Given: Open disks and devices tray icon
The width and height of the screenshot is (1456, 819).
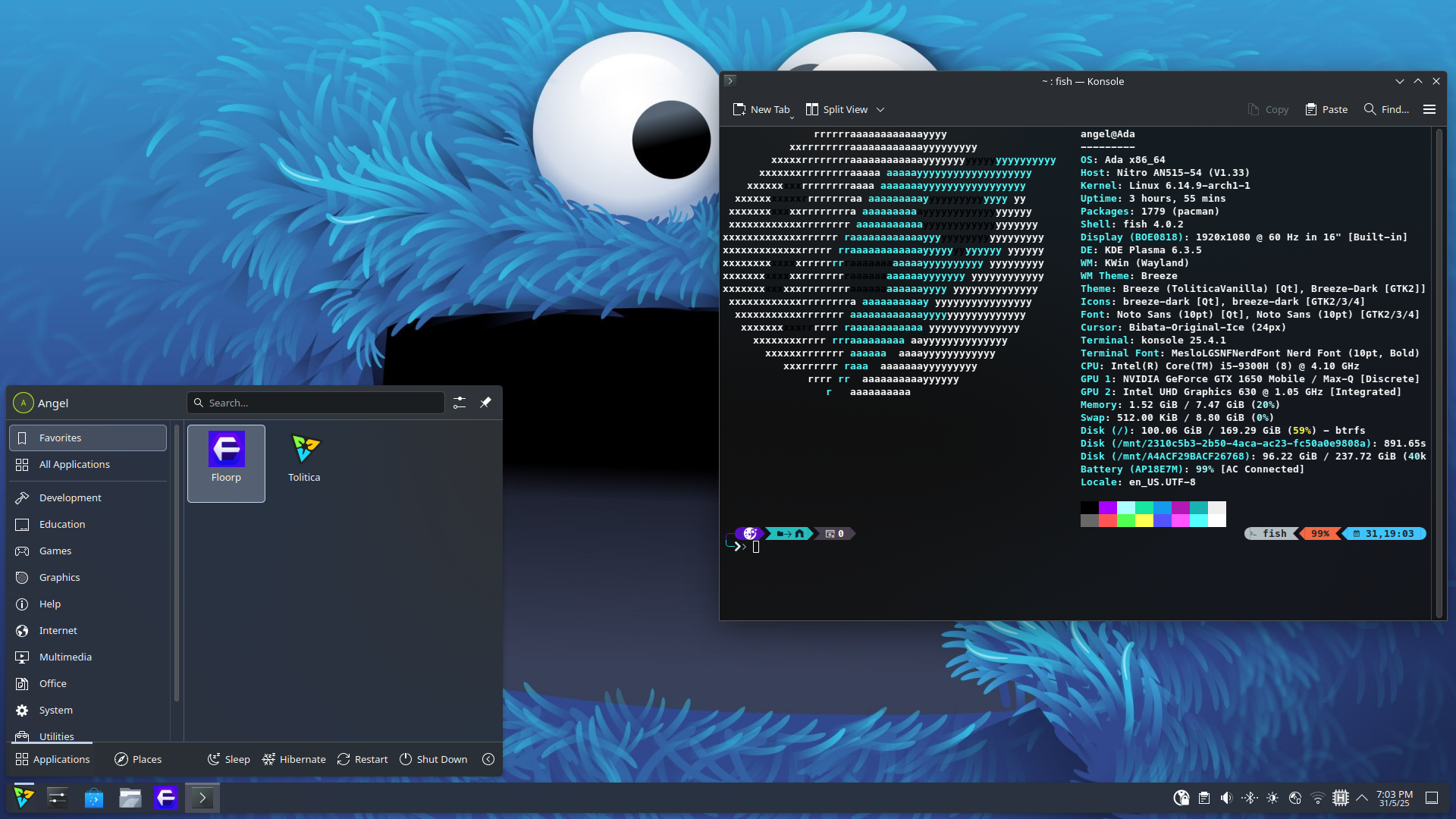Looking at the screenshot, I should 1295,798.
